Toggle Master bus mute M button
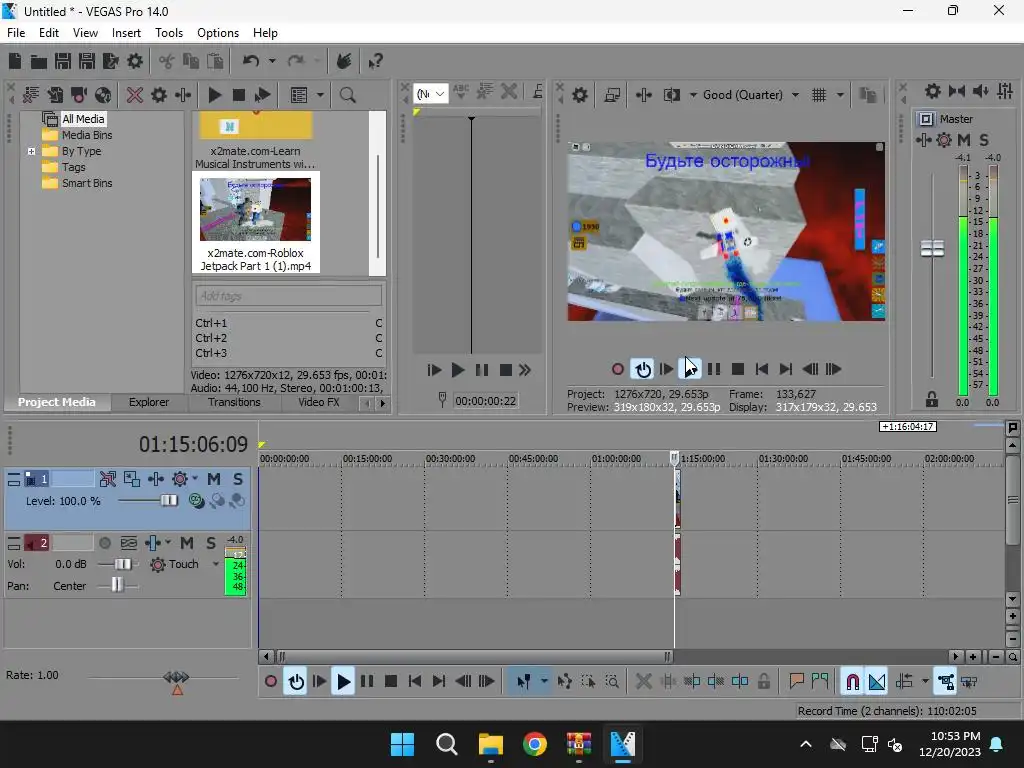The width and height of the screenshot is (1024, 768). coord(964,140)
